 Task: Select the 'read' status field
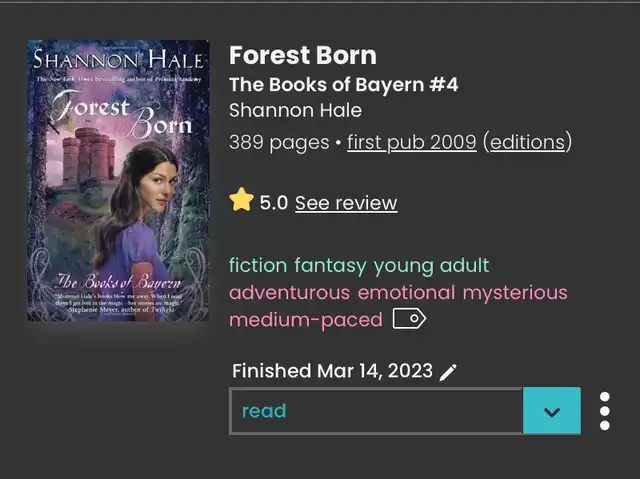376,411
